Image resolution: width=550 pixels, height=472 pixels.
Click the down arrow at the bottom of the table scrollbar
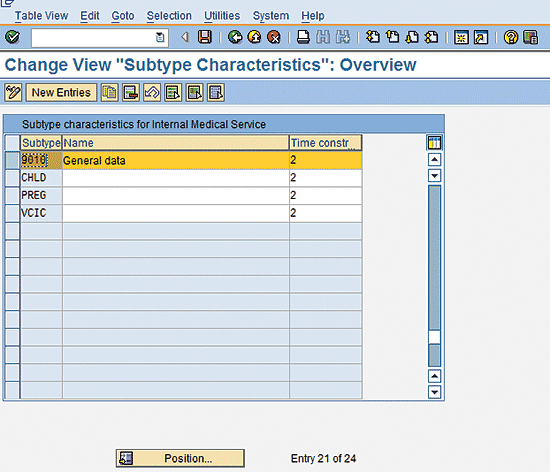(434, 392)
